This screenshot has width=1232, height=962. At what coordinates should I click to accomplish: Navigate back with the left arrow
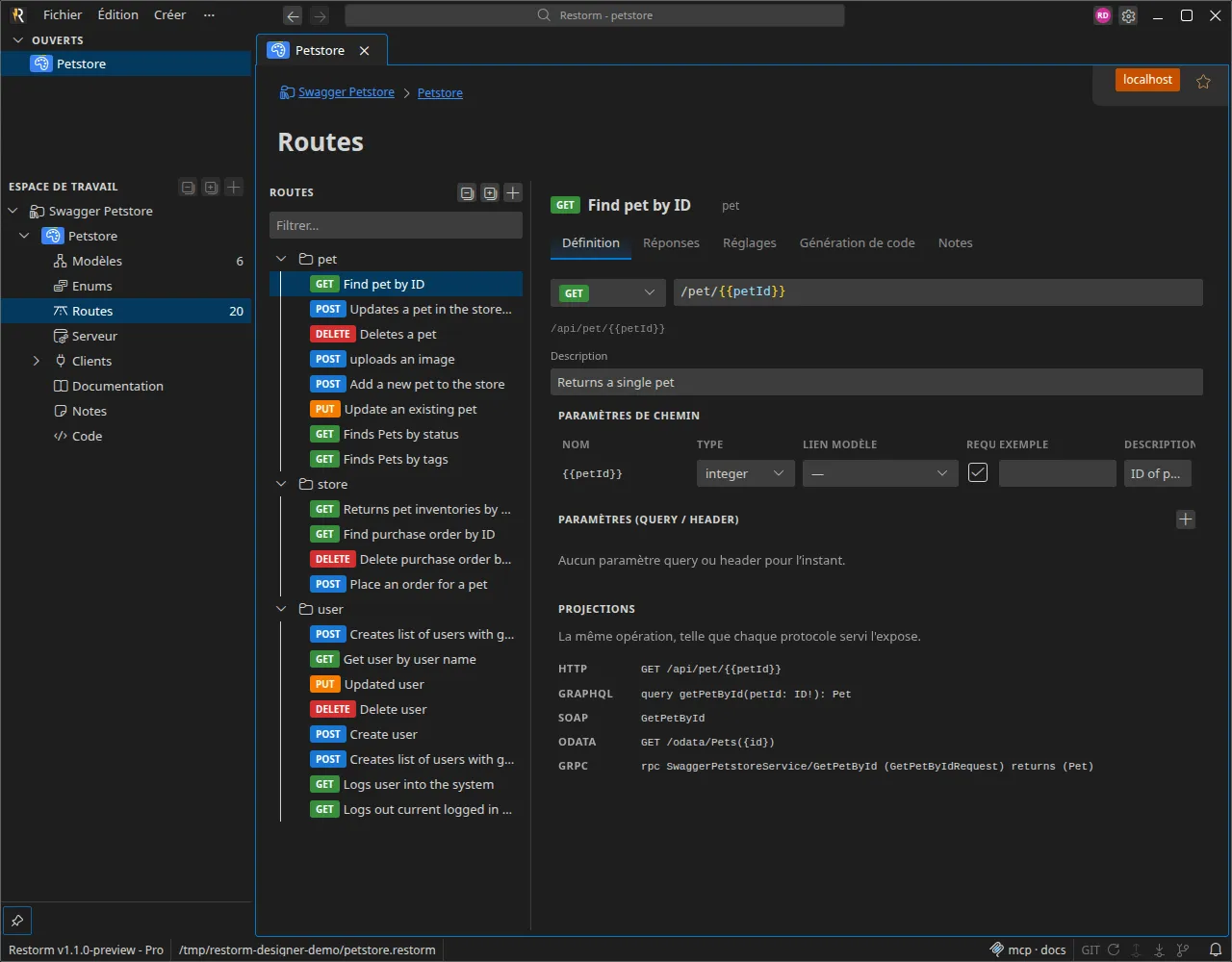click(x=294, y=15)
